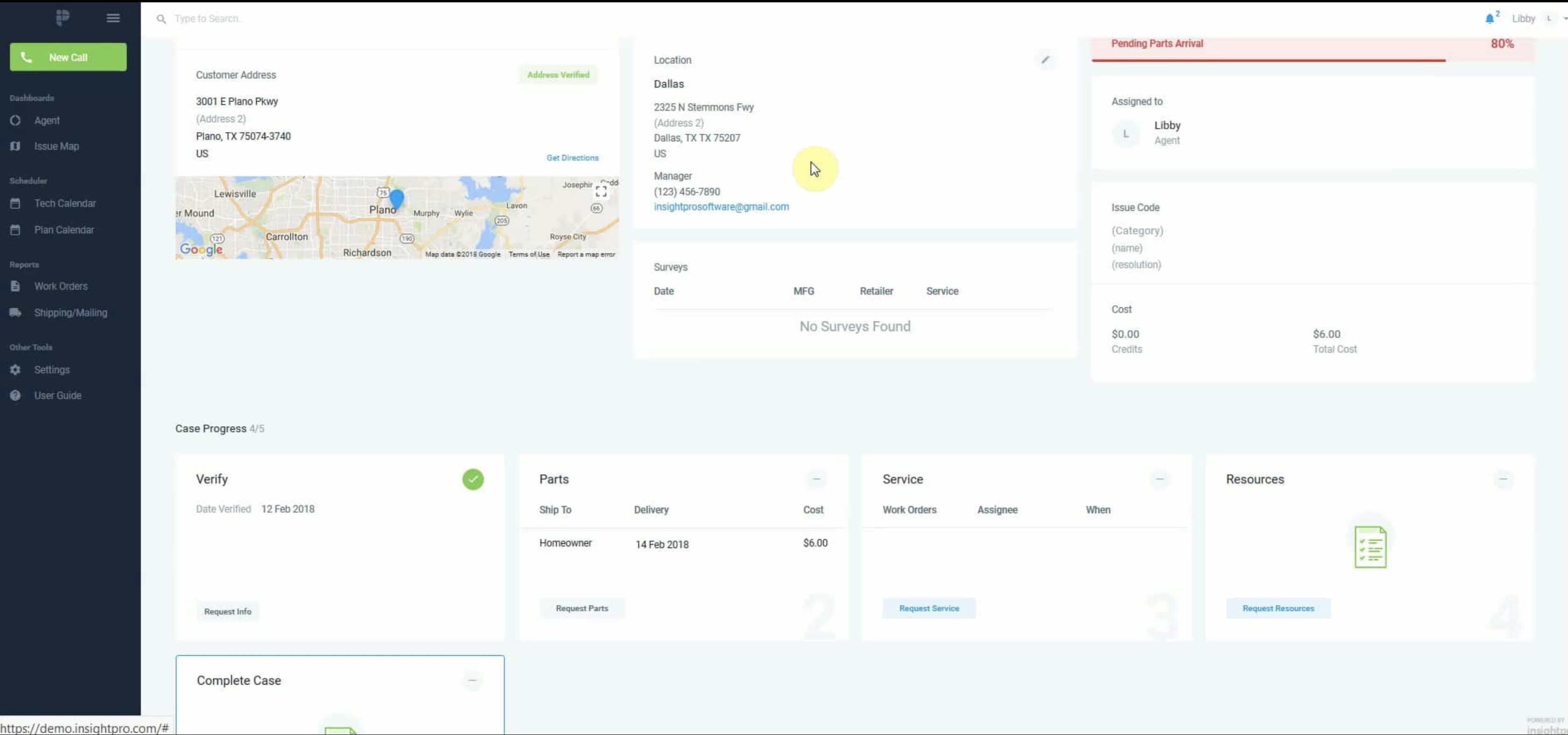Click the map location pin

tap(396, 199)
